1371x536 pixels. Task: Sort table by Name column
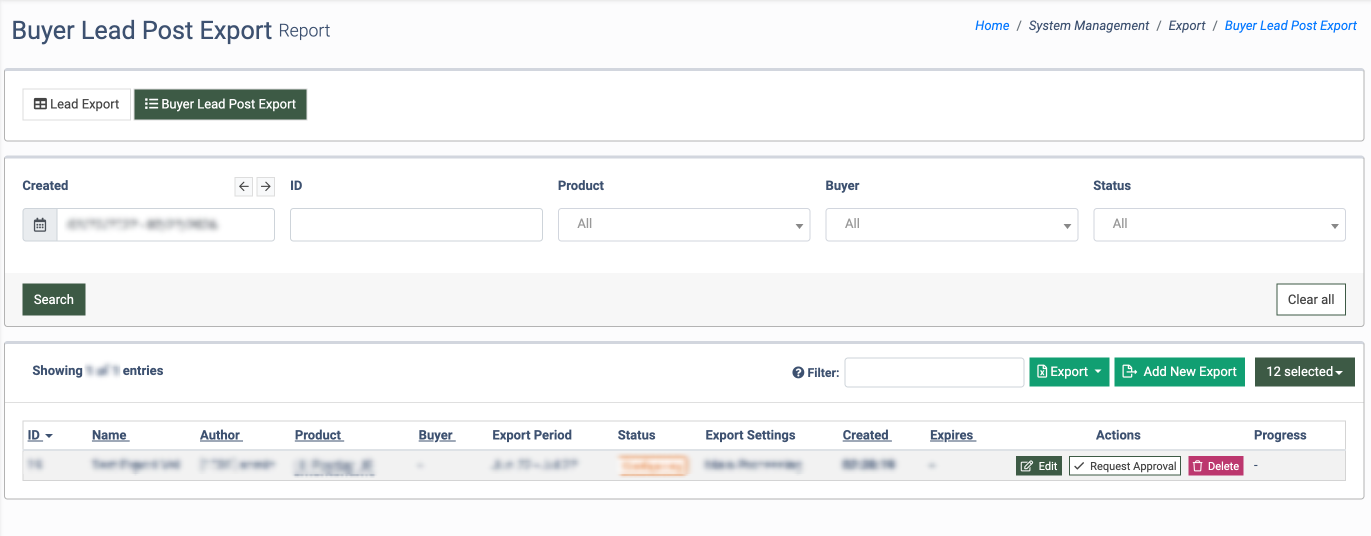point(110,435)
